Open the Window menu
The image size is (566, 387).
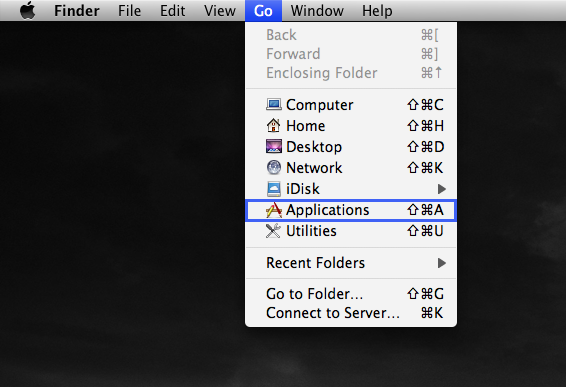click(317, 10)
